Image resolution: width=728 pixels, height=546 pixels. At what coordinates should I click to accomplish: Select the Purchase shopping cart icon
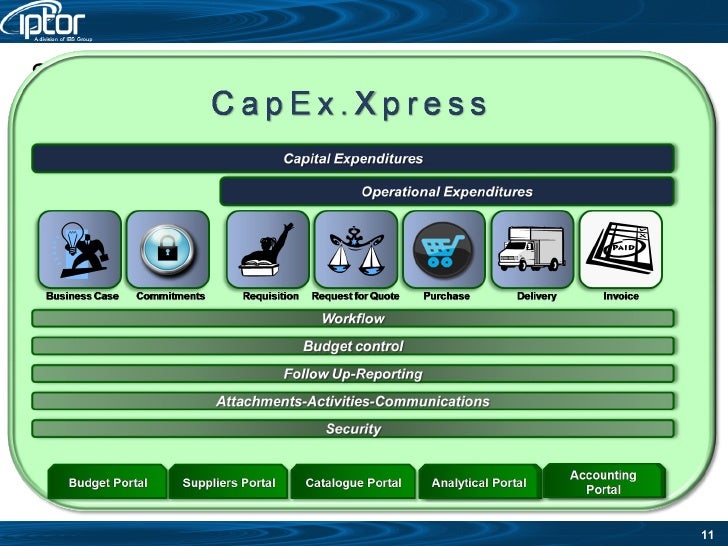tap(444, 249)
